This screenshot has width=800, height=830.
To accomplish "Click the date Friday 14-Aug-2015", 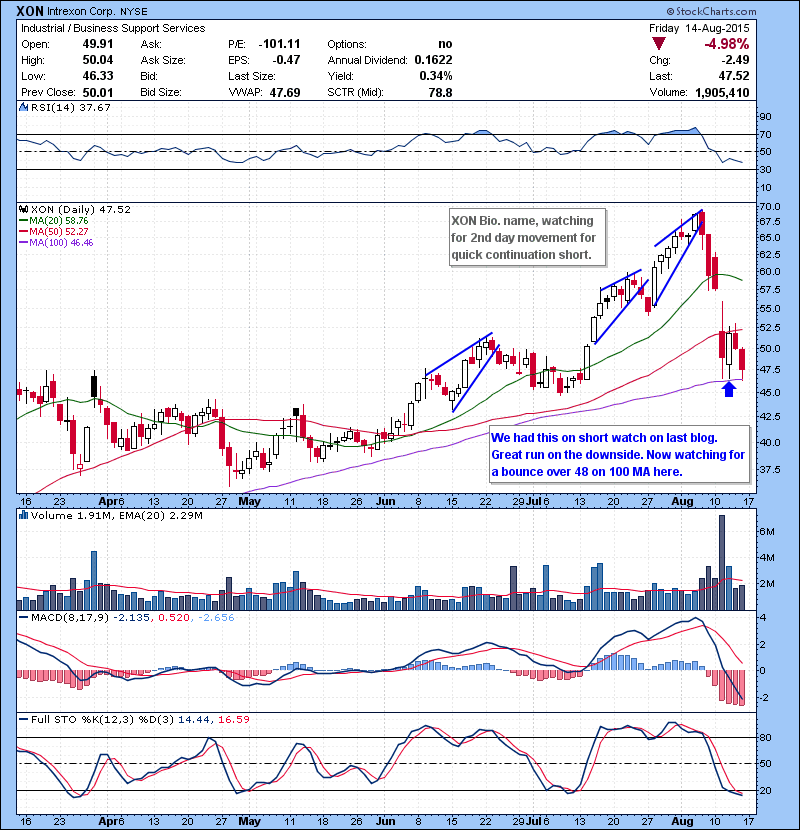I will point(699,28).
